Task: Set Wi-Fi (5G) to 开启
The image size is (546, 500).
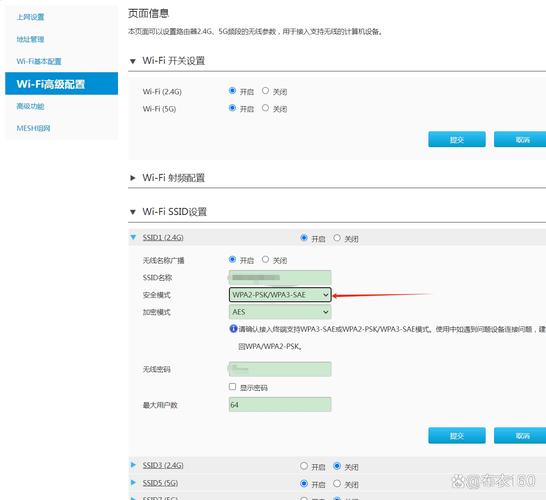Action: [232, 108]
